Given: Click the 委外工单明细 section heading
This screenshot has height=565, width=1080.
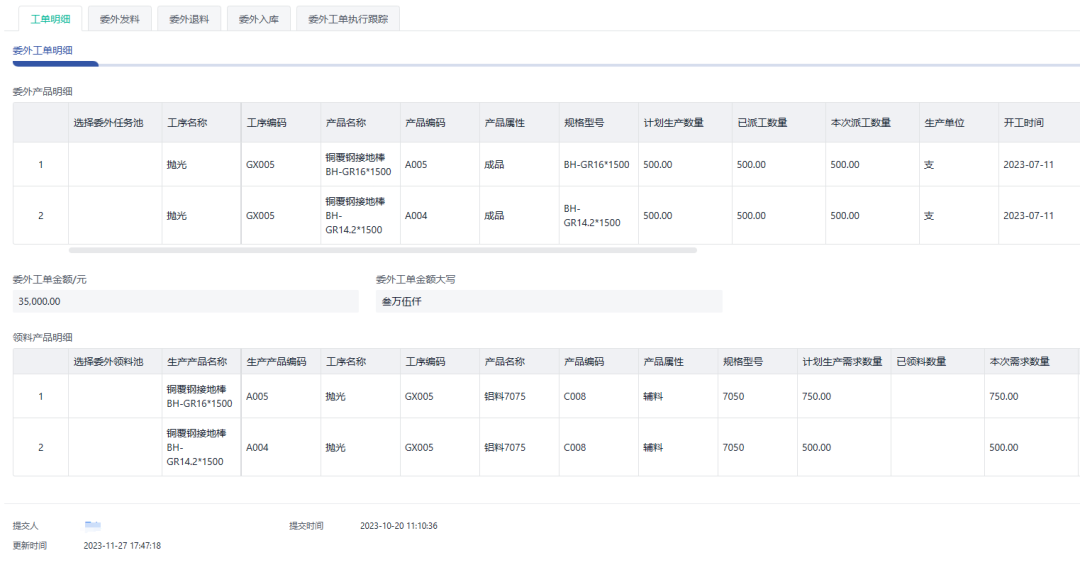Looking at the screenshot, I should (x=42, y=50).
